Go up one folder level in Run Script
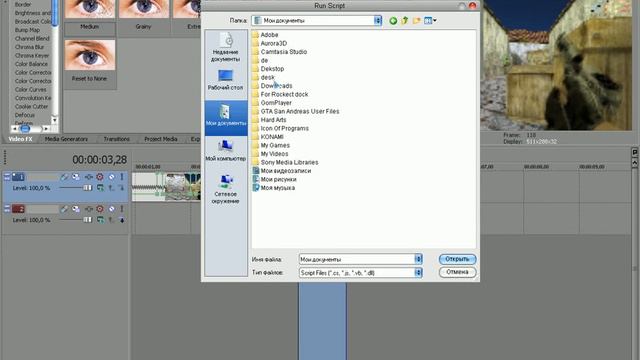The width and height of the screenshot is (640, 360). 404,20
